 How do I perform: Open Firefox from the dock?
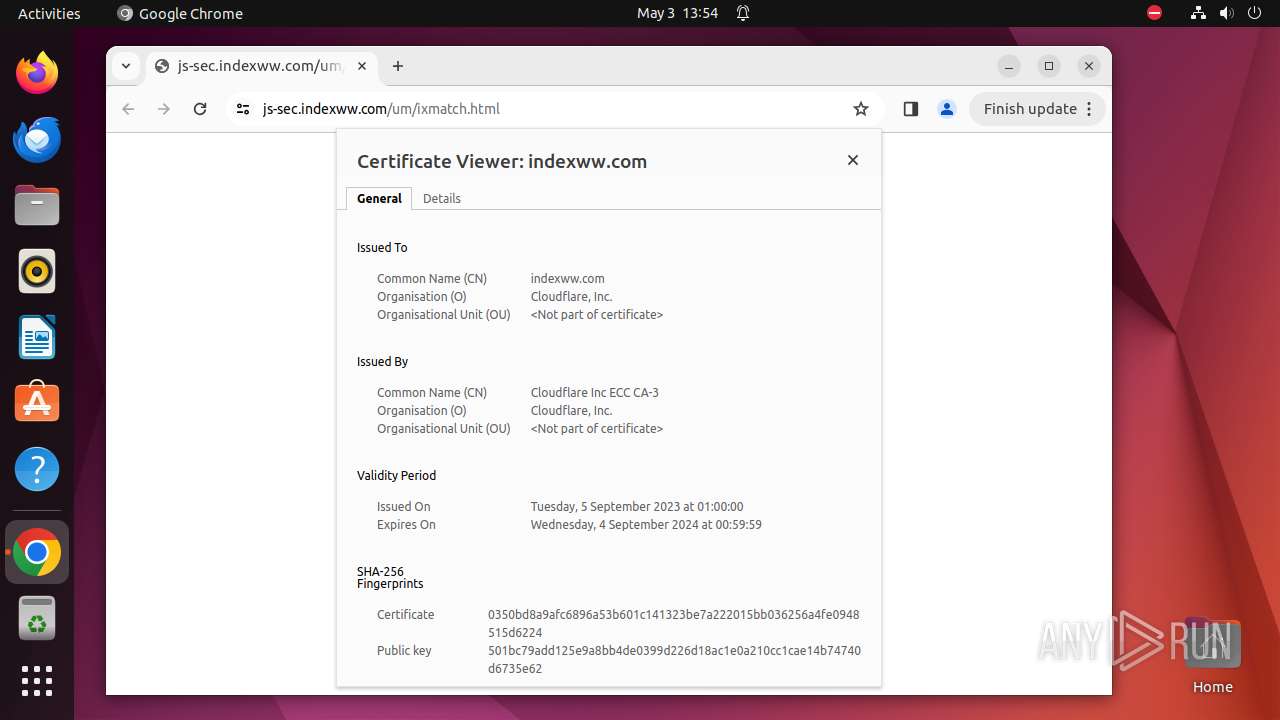point(37,73)
